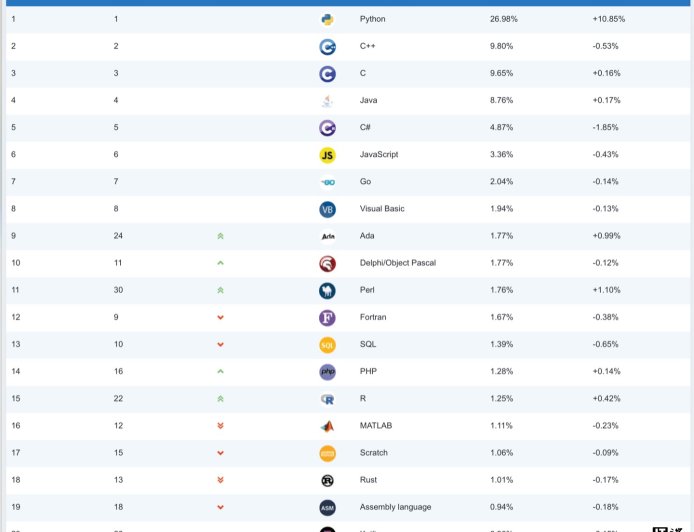Click the Visual Basic VB icon

pos(327,209)
